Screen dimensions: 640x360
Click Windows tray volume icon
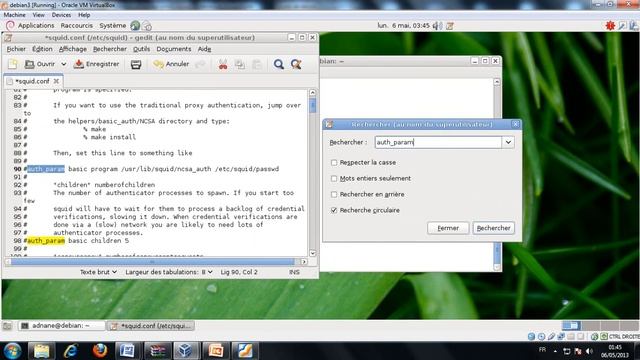point(589,351)
